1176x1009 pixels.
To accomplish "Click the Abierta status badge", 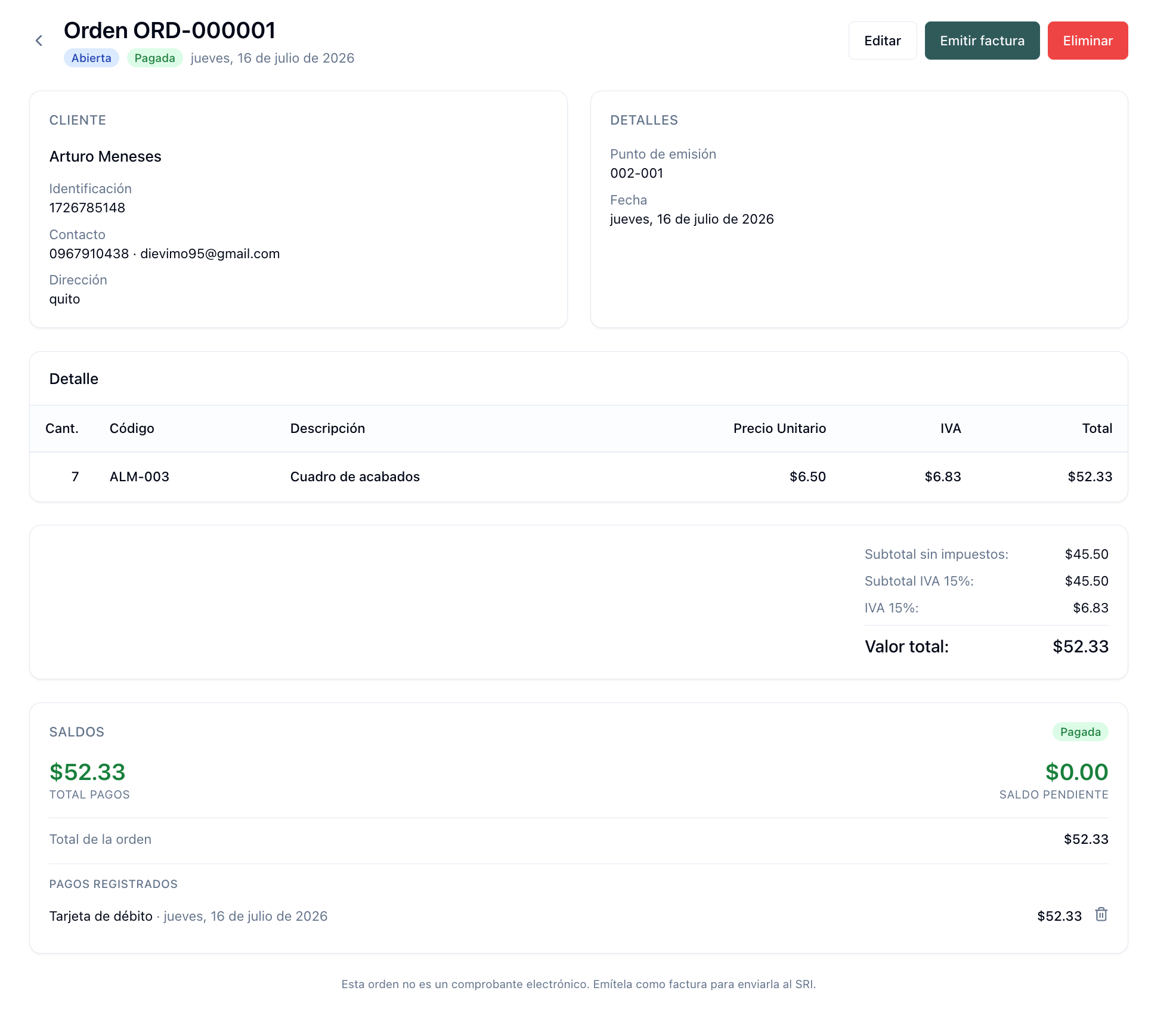I will (x=91, y=58).
